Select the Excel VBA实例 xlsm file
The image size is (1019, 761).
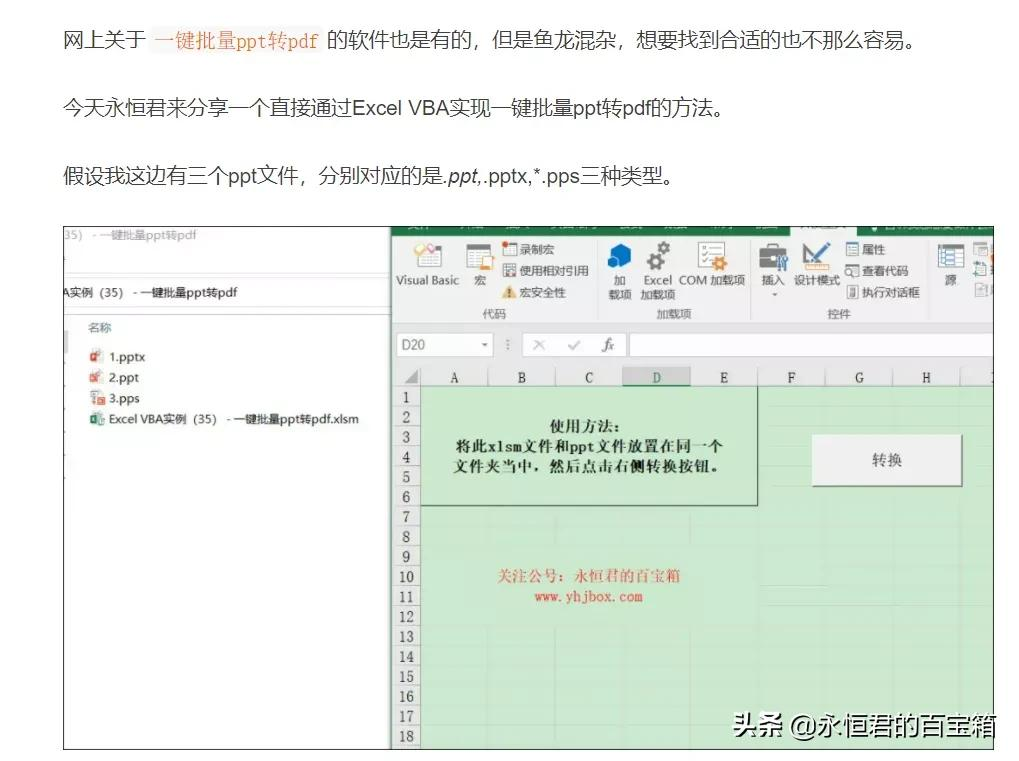(x=224, y=419)
